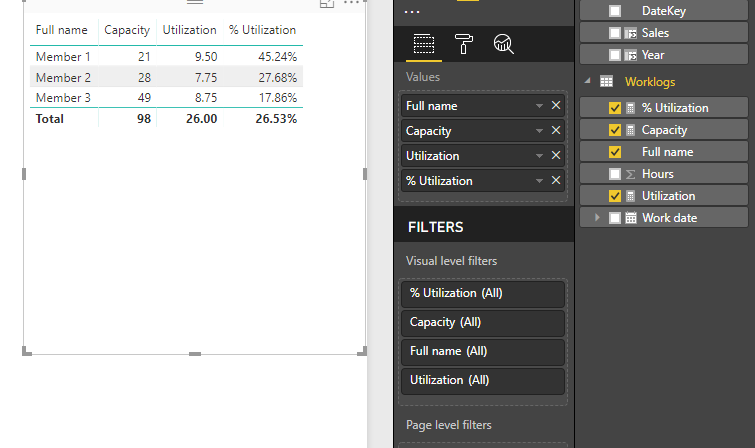
Task: Expand the Work date hierarchy
Action: [597, 218]
